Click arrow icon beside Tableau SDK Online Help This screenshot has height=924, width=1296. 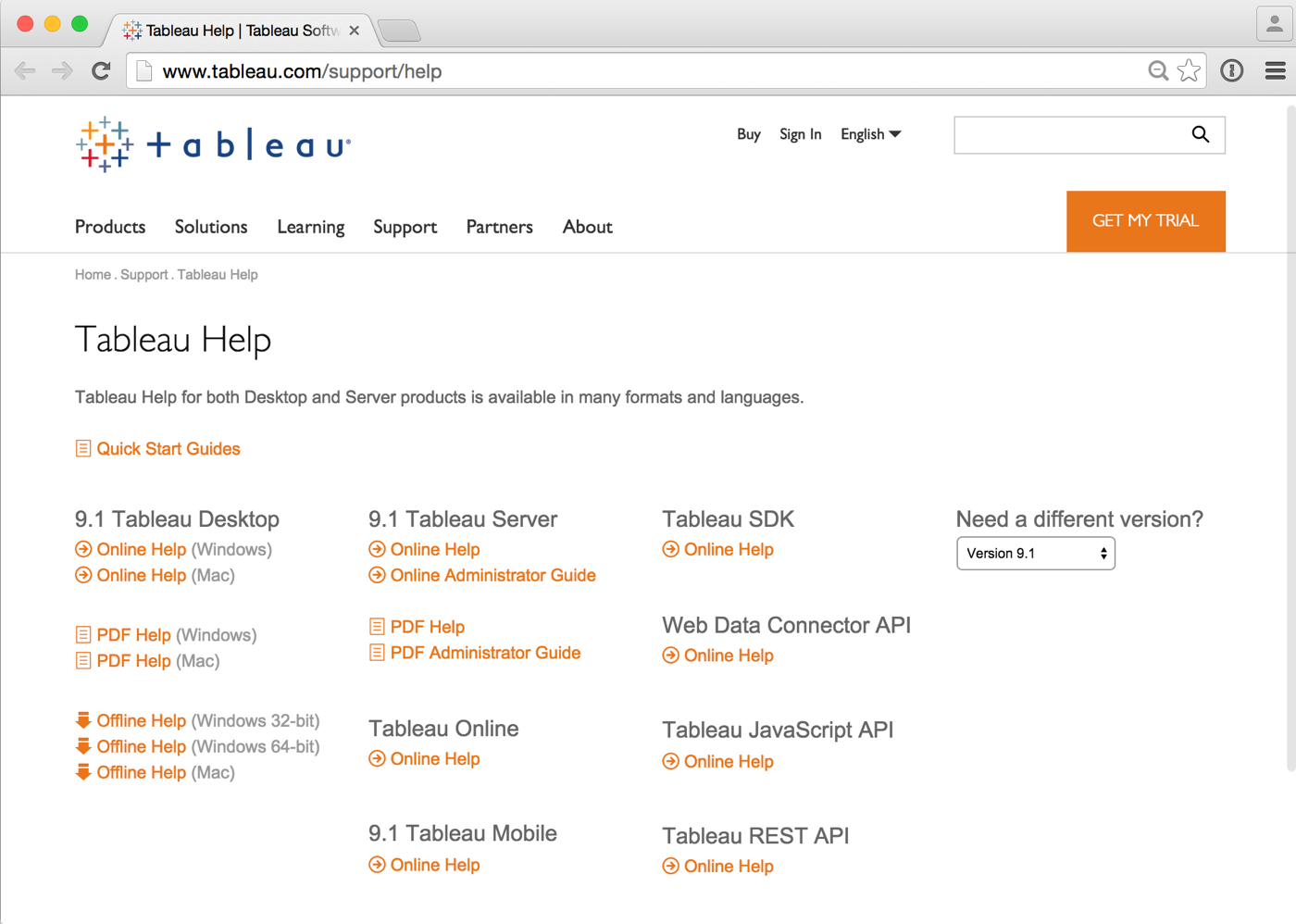pos(671,549)
